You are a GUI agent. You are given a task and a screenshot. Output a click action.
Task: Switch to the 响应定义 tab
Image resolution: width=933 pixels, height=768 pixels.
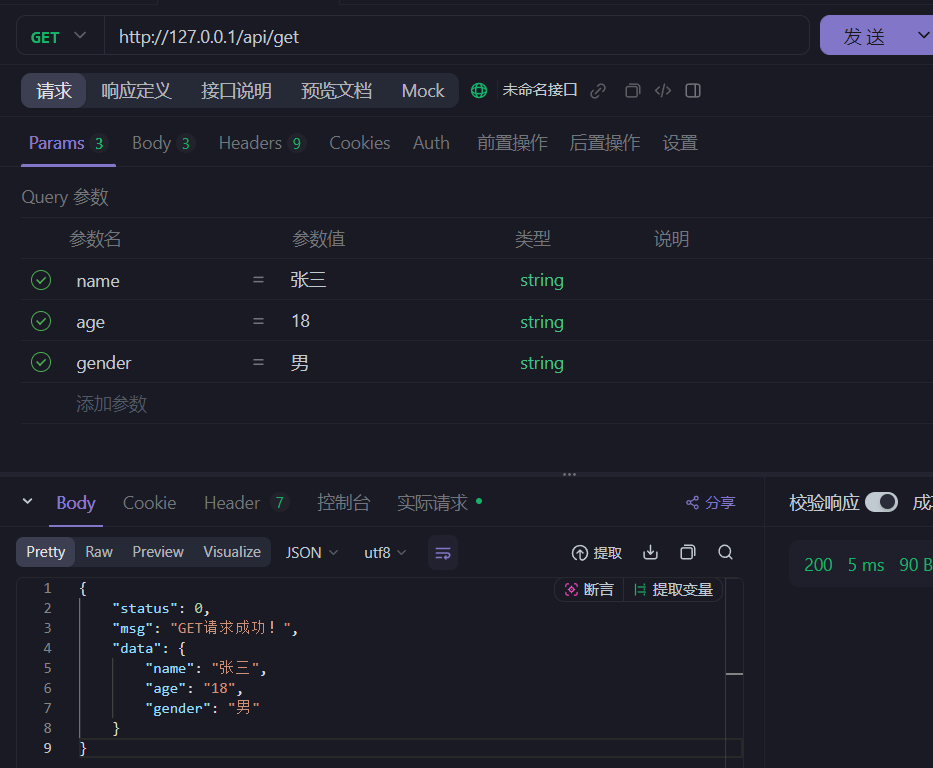tap(136, 90)
